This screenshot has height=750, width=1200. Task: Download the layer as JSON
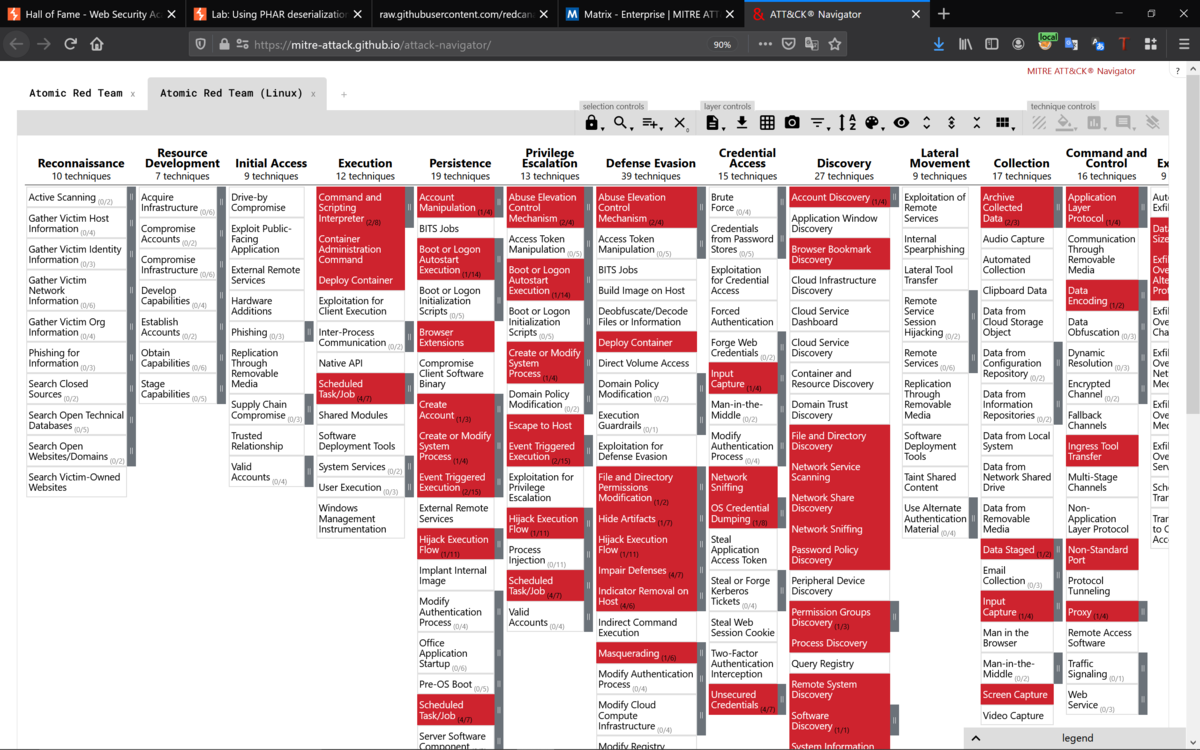point(742,123)
